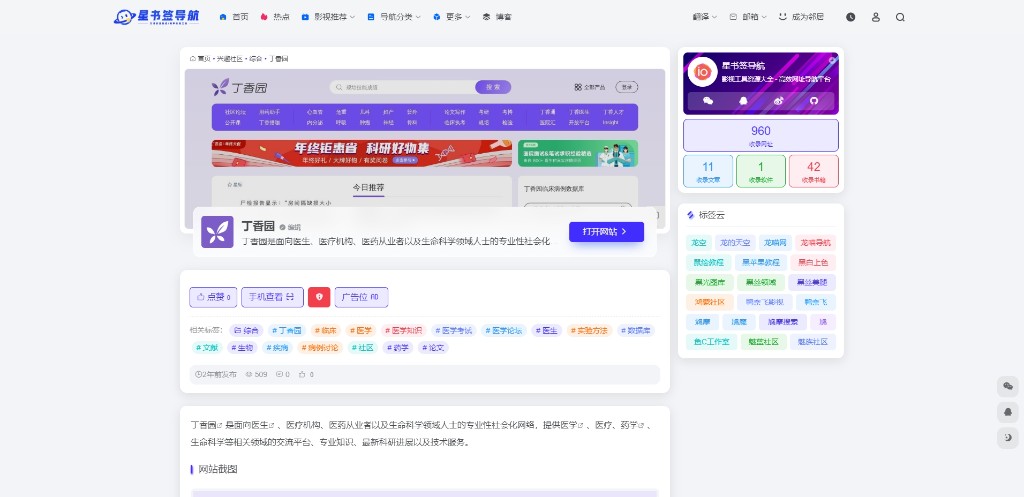1024x497 pixels.
Task: Select the # 医生 tag
Action: pos(547,330)
